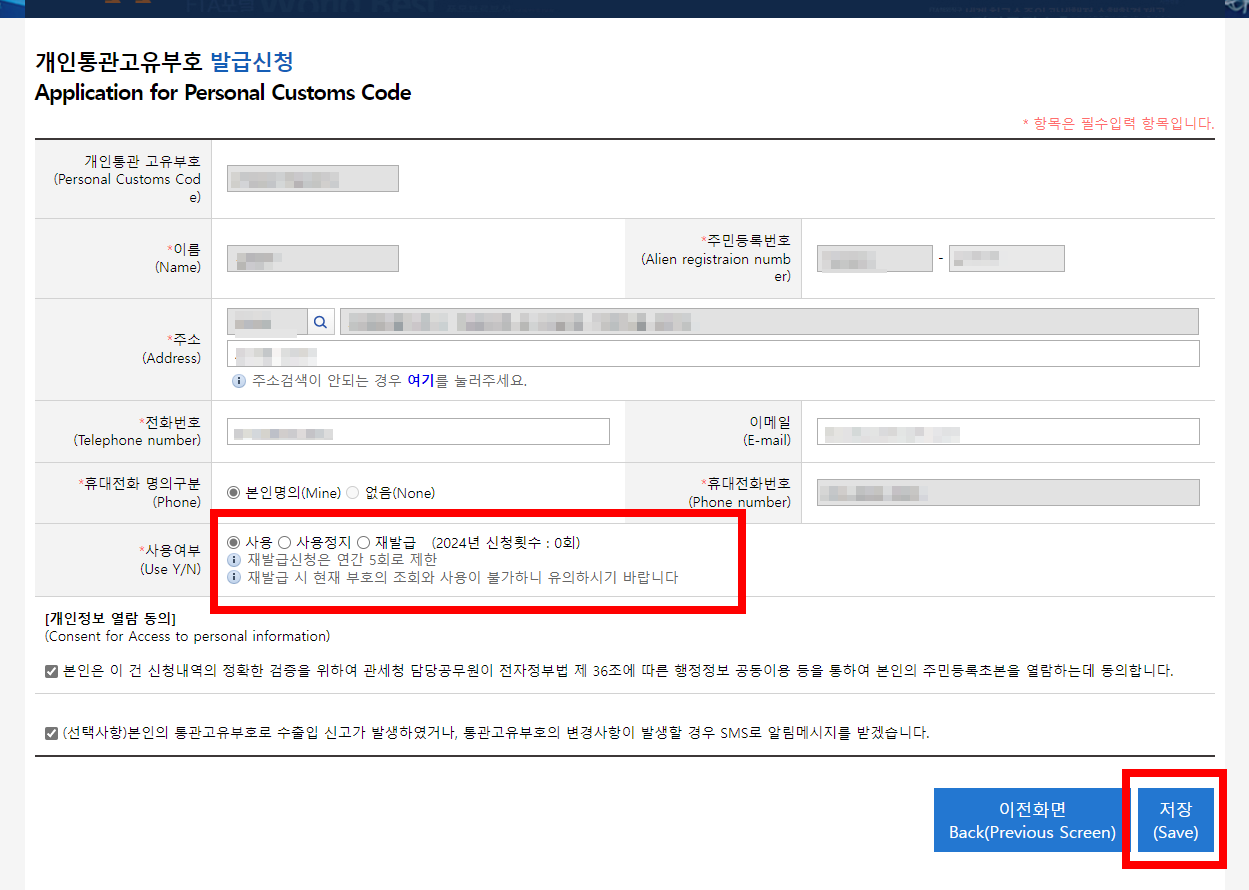Click the Personal Customs Code field
This screenshot has height=890, width=1249.
point(313,178)
